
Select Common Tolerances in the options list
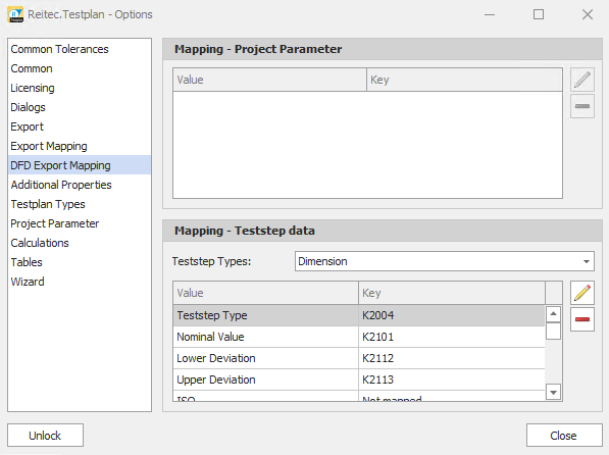(x=59, y=49)
